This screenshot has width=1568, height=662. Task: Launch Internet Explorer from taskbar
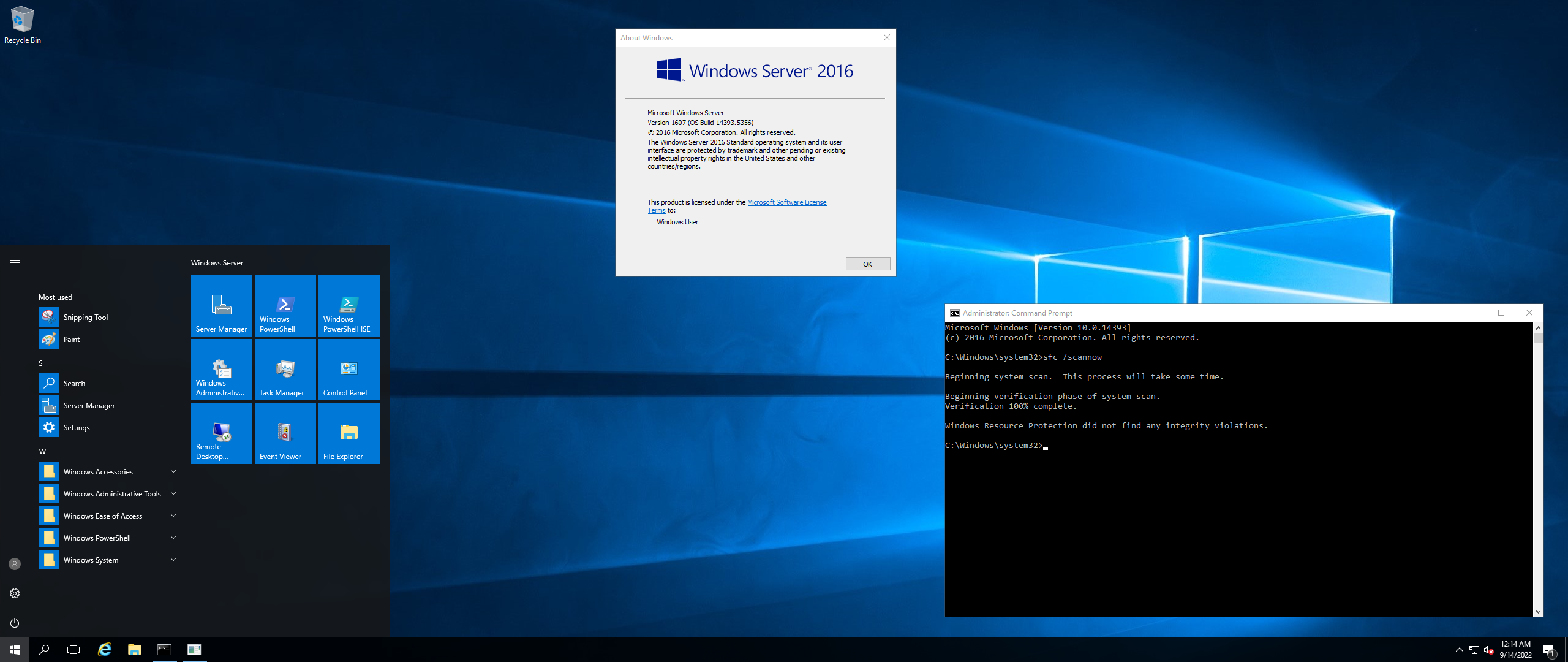click(x=105, y=650)
